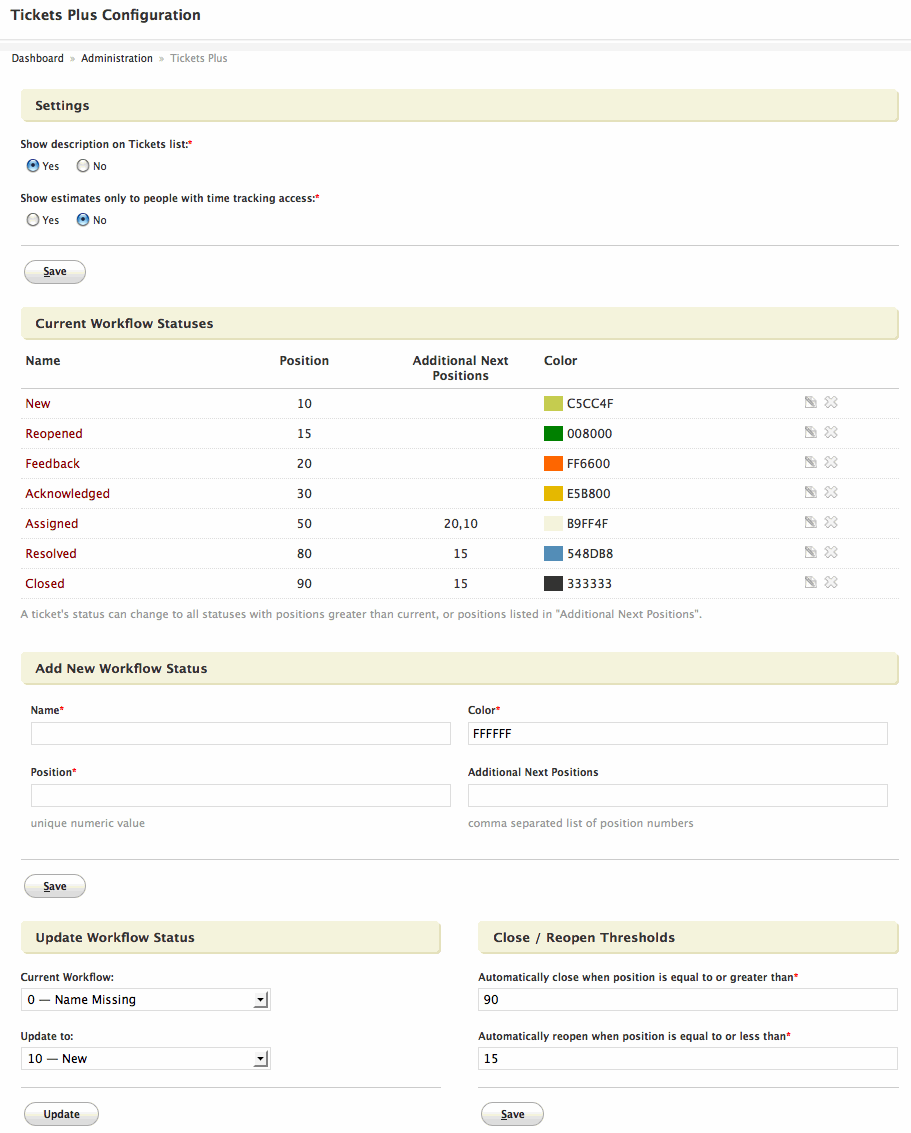Click edit icon for Assigned status

(810, 523)
